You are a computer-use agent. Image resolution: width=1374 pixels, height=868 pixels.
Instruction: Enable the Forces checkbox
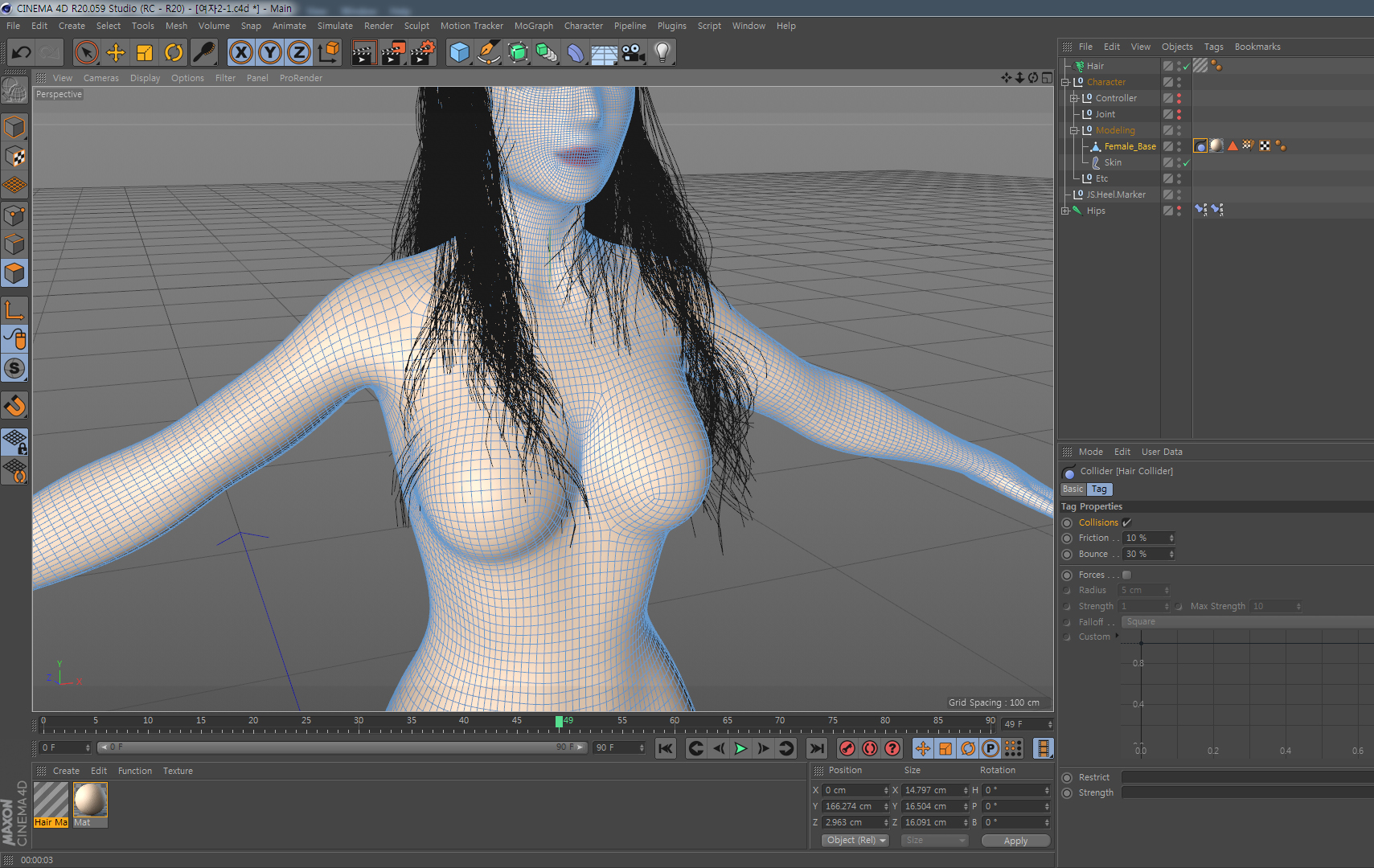(x=1126, y=575)
